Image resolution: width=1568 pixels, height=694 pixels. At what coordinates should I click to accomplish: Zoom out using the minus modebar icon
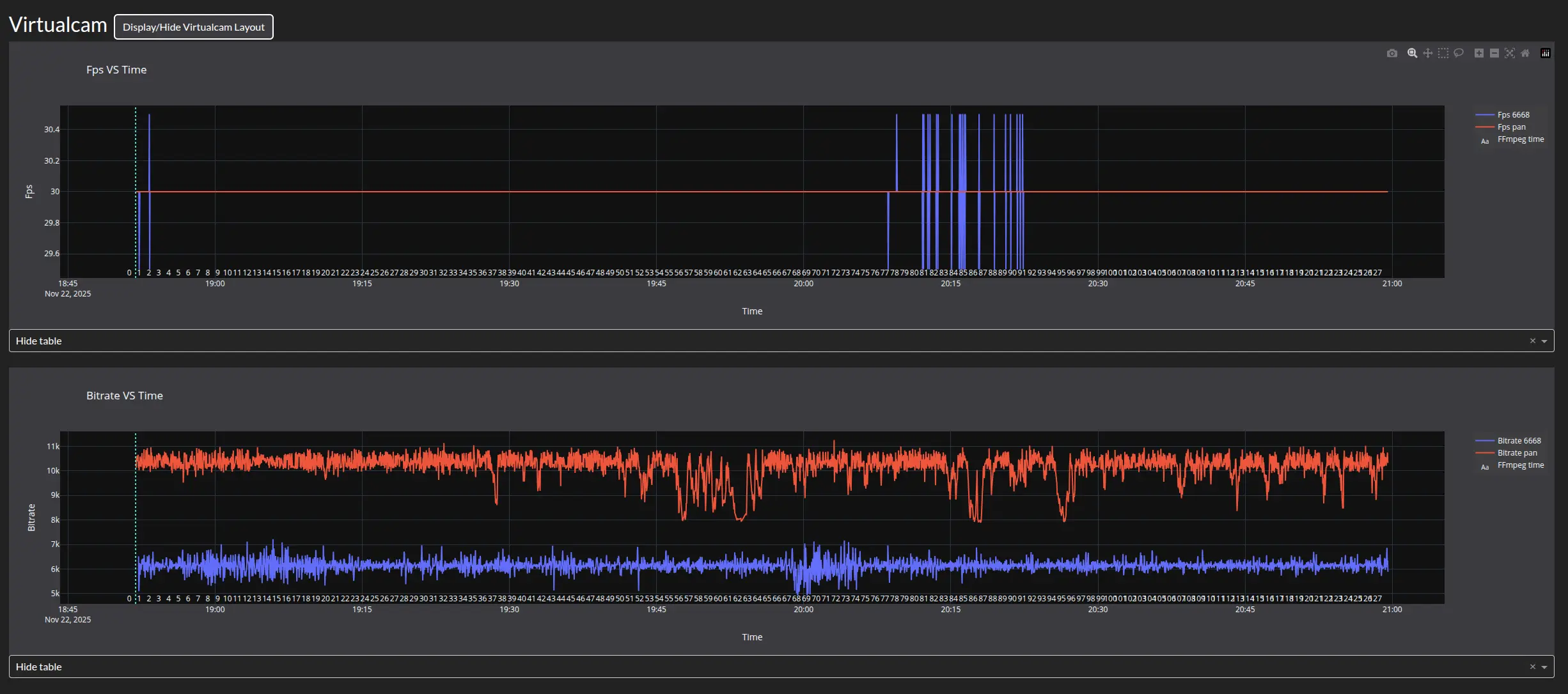(x=1494, y=53)
